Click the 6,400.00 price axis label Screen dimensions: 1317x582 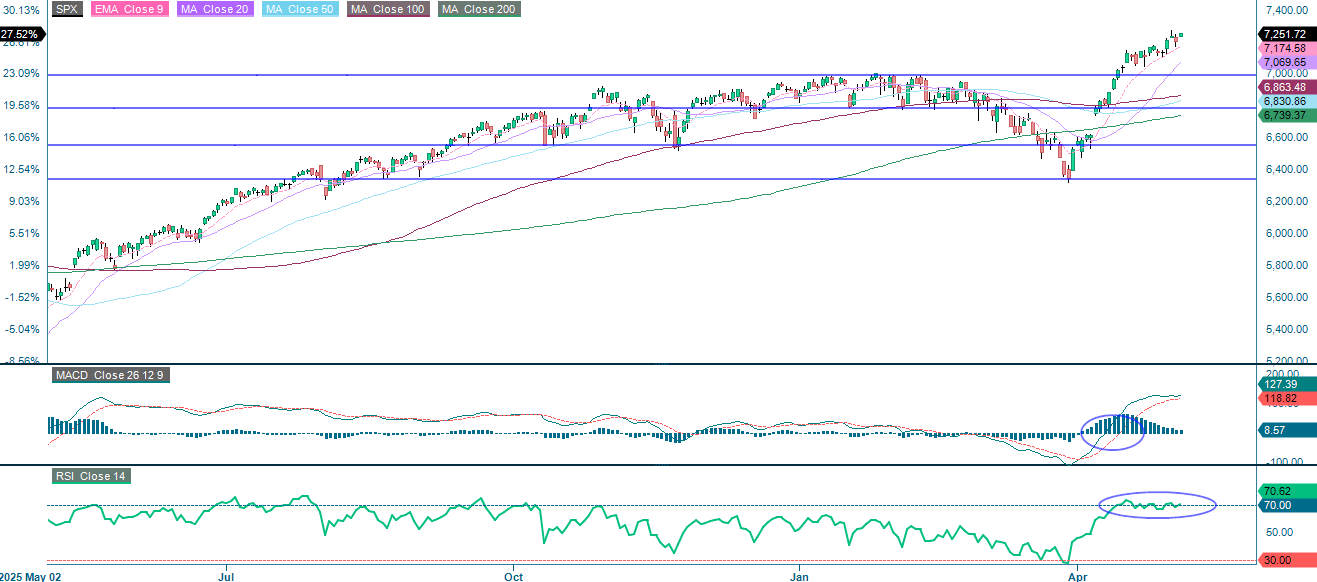pos(1287,170)
